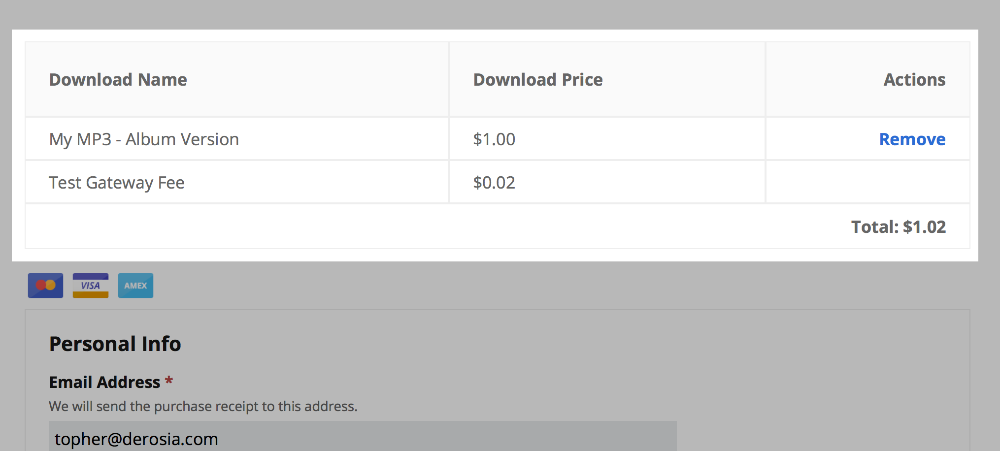Click empty Actions cell in Test Gateway Fee row
This screenshot has height=451, width=1000.
(x=867, y=183)
